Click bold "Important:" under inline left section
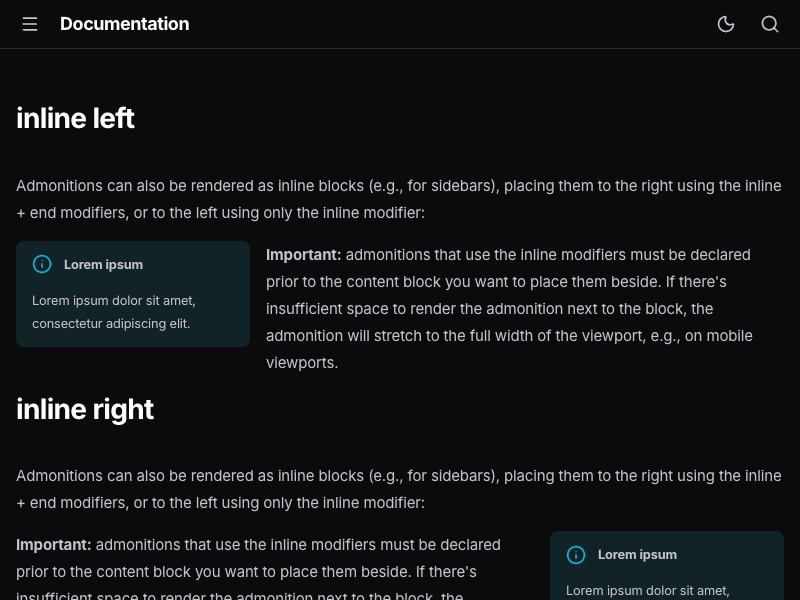800x600 pixels. [x=303, y=255]
